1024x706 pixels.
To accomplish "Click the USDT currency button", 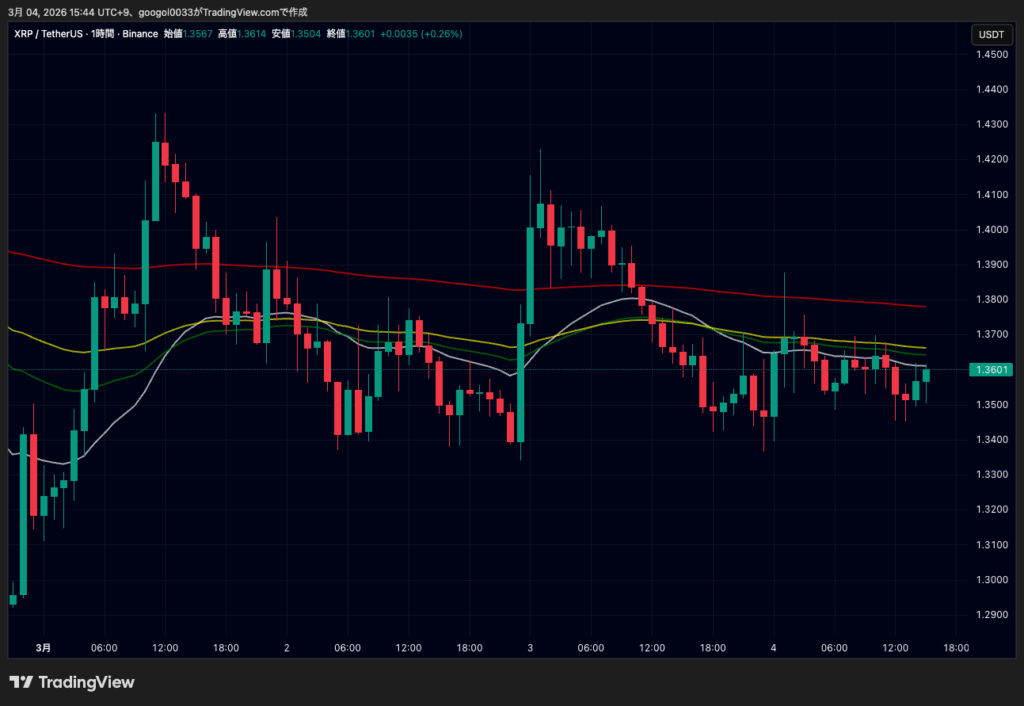I will [x=991, y=35].
